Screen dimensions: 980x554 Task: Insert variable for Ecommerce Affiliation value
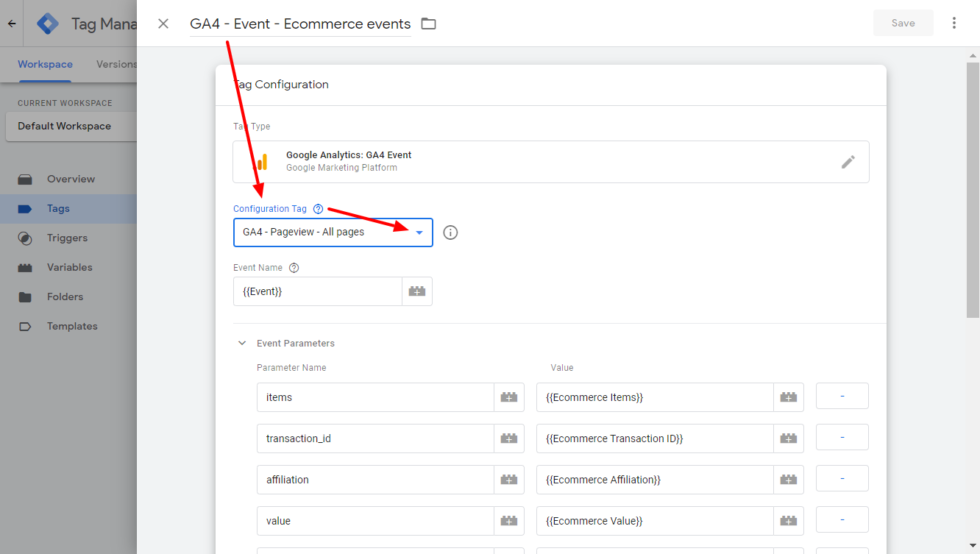pyautogui.click(x=788, y=480)
